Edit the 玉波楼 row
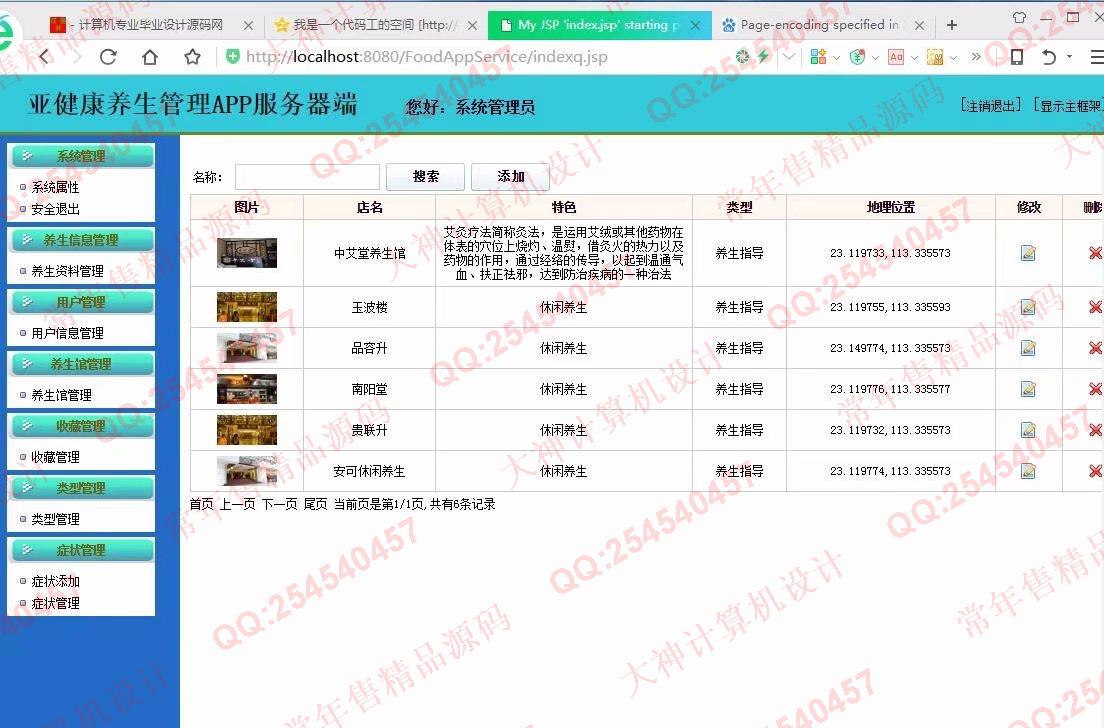The width and height of the screenshot is (1104, 728). coord(1028,307)
